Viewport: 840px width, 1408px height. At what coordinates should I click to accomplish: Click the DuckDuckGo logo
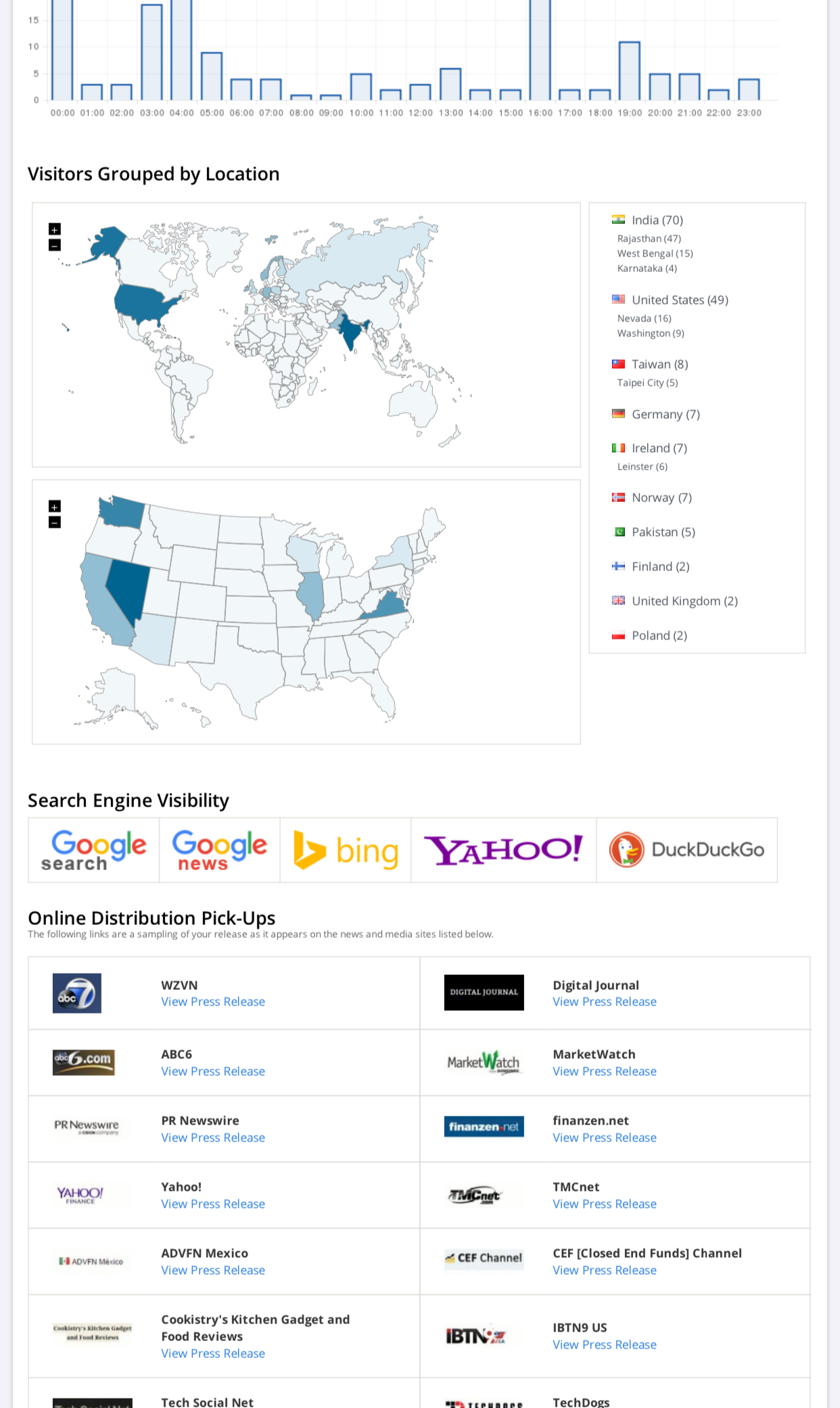(x=686, y=850)
